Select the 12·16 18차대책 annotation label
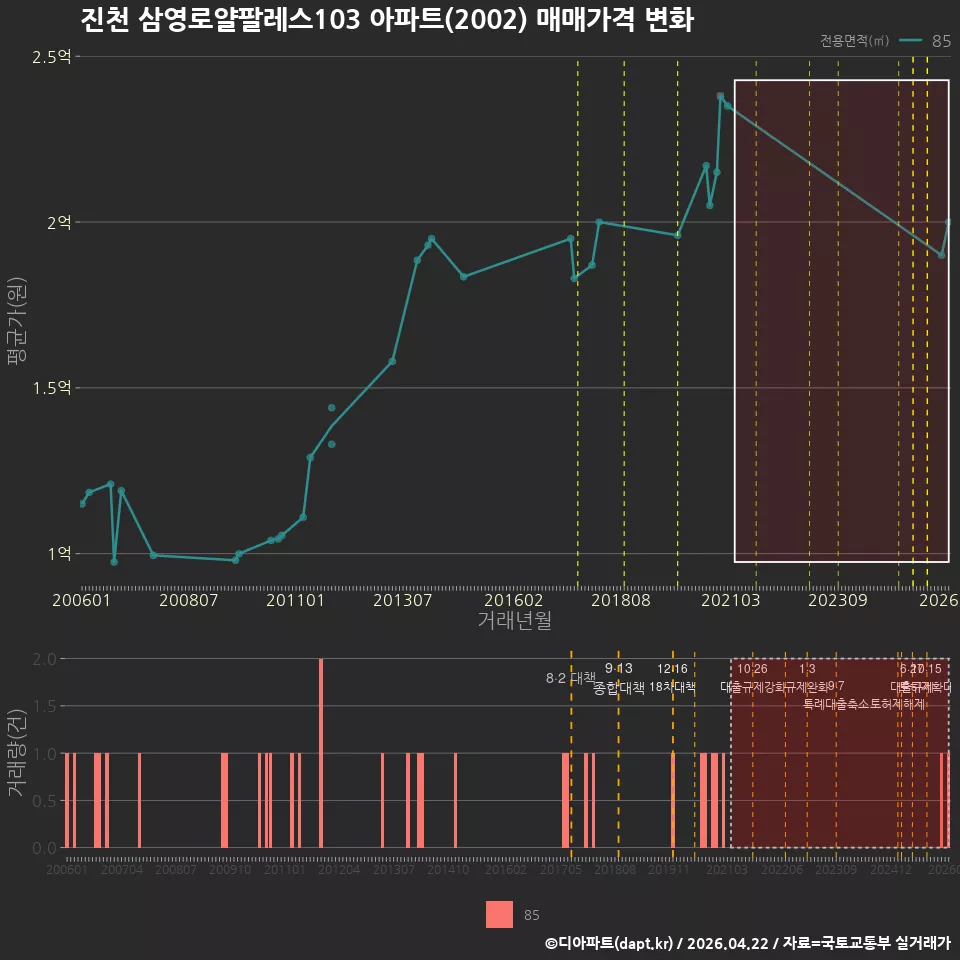Image resolution: width=960 pixels, height=960 pixels. click(x=672, y=678)
